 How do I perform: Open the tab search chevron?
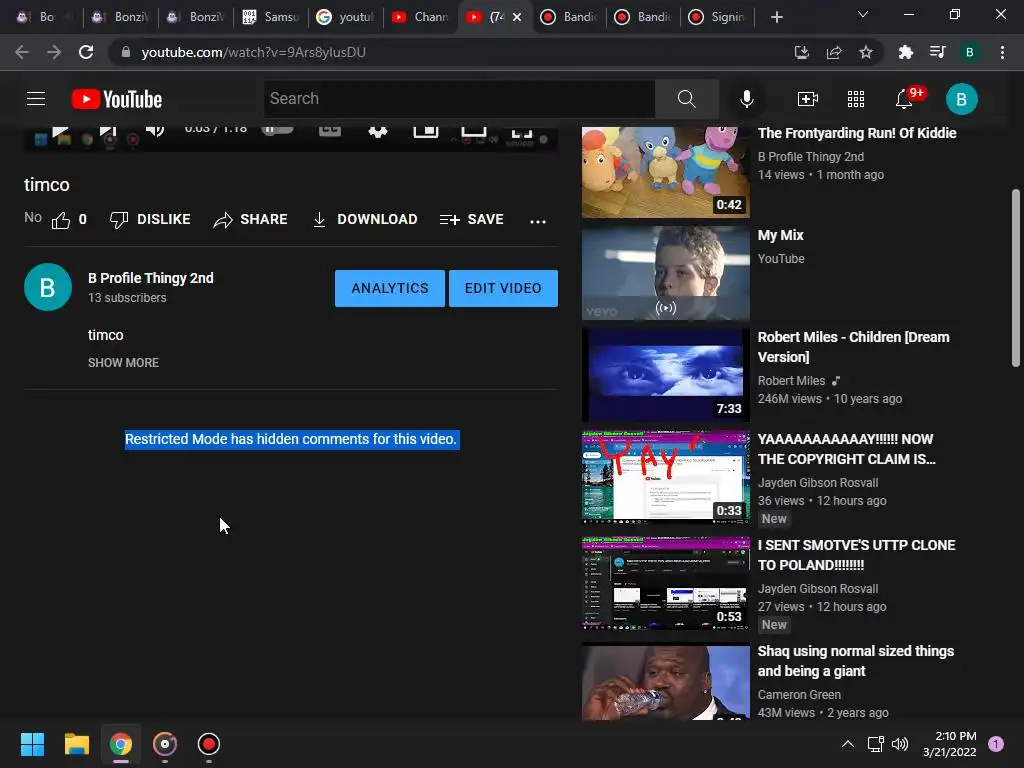pyautogui.click(x=863, y=14)
